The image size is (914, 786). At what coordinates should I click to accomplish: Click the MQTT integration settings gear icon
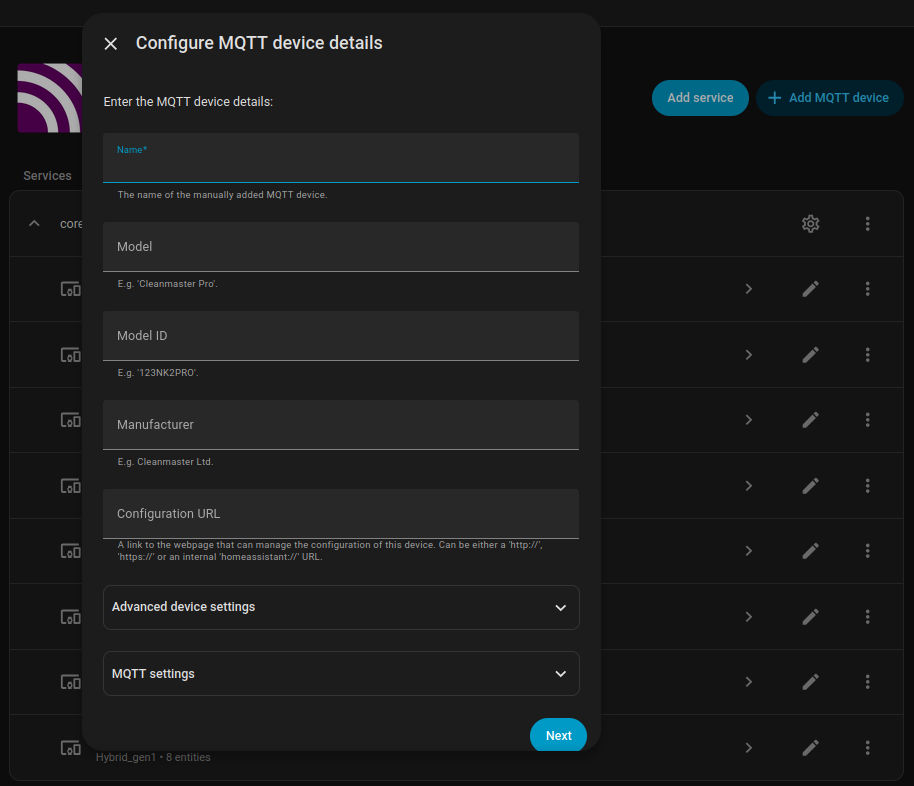(x=811, y=224)
